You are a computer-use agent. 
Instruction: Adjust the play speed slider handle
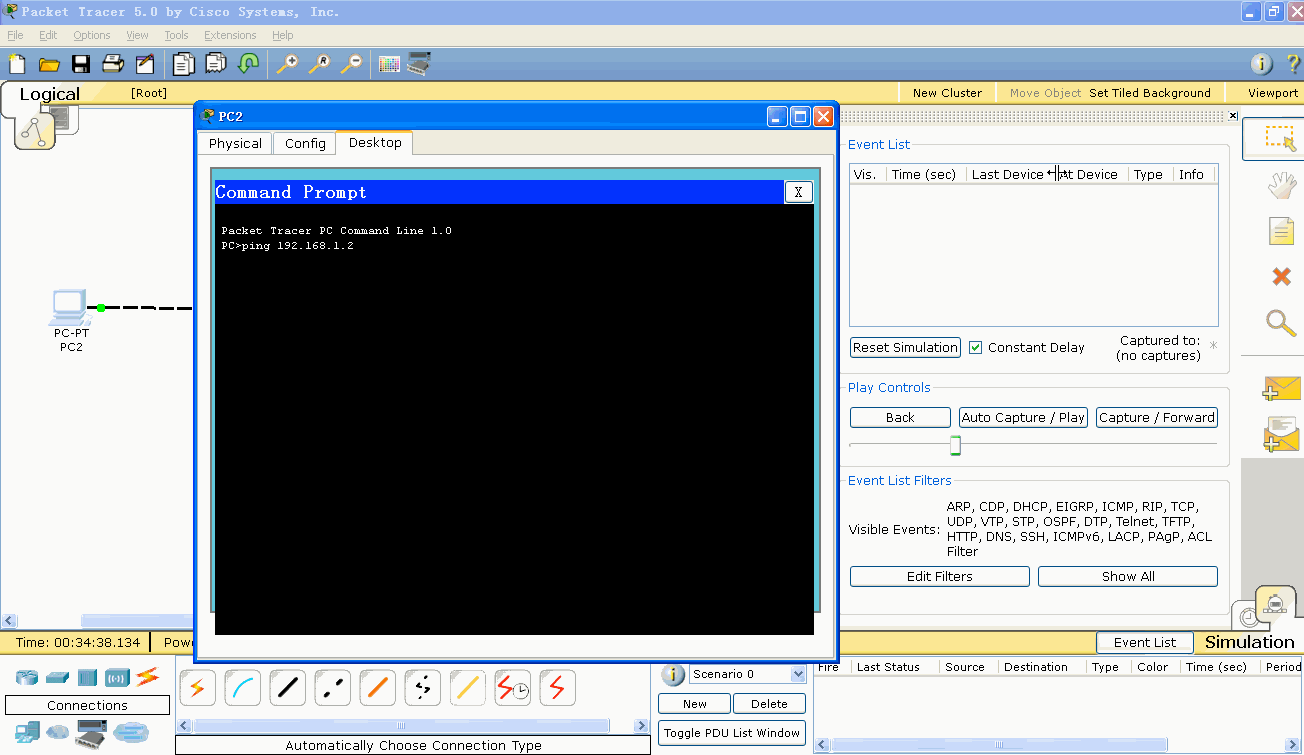955,445
